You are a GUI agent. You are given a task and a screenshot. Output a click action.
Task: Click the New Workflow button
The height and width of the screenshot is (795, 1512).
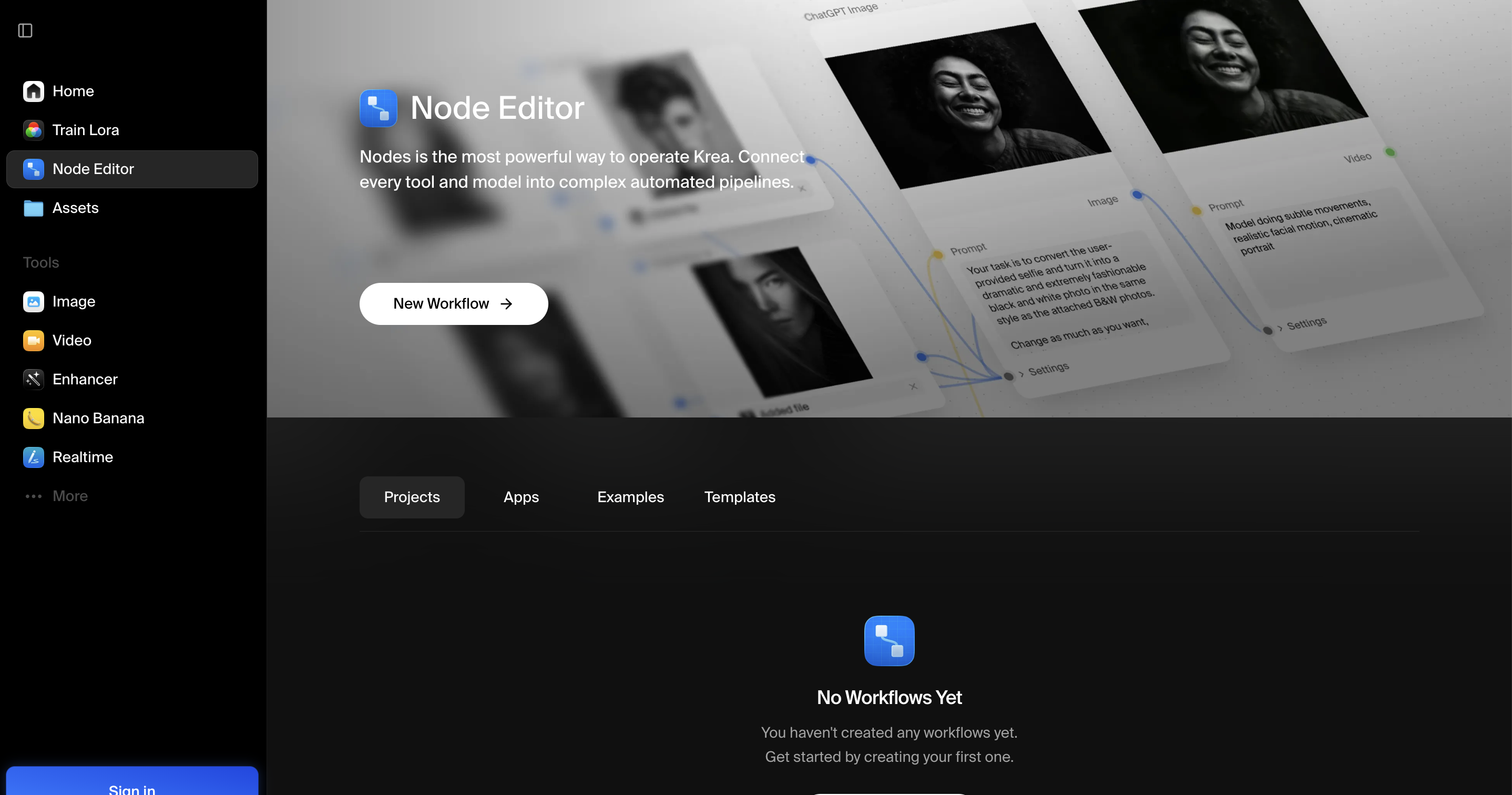click(453, 303)
